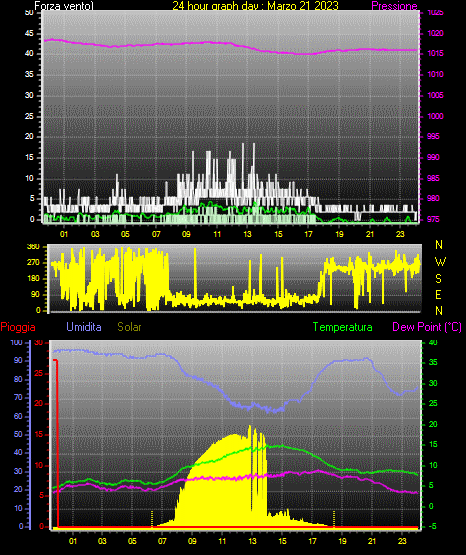Click the N compass label at top
The image size is (466, 555).
pos(439,245)
